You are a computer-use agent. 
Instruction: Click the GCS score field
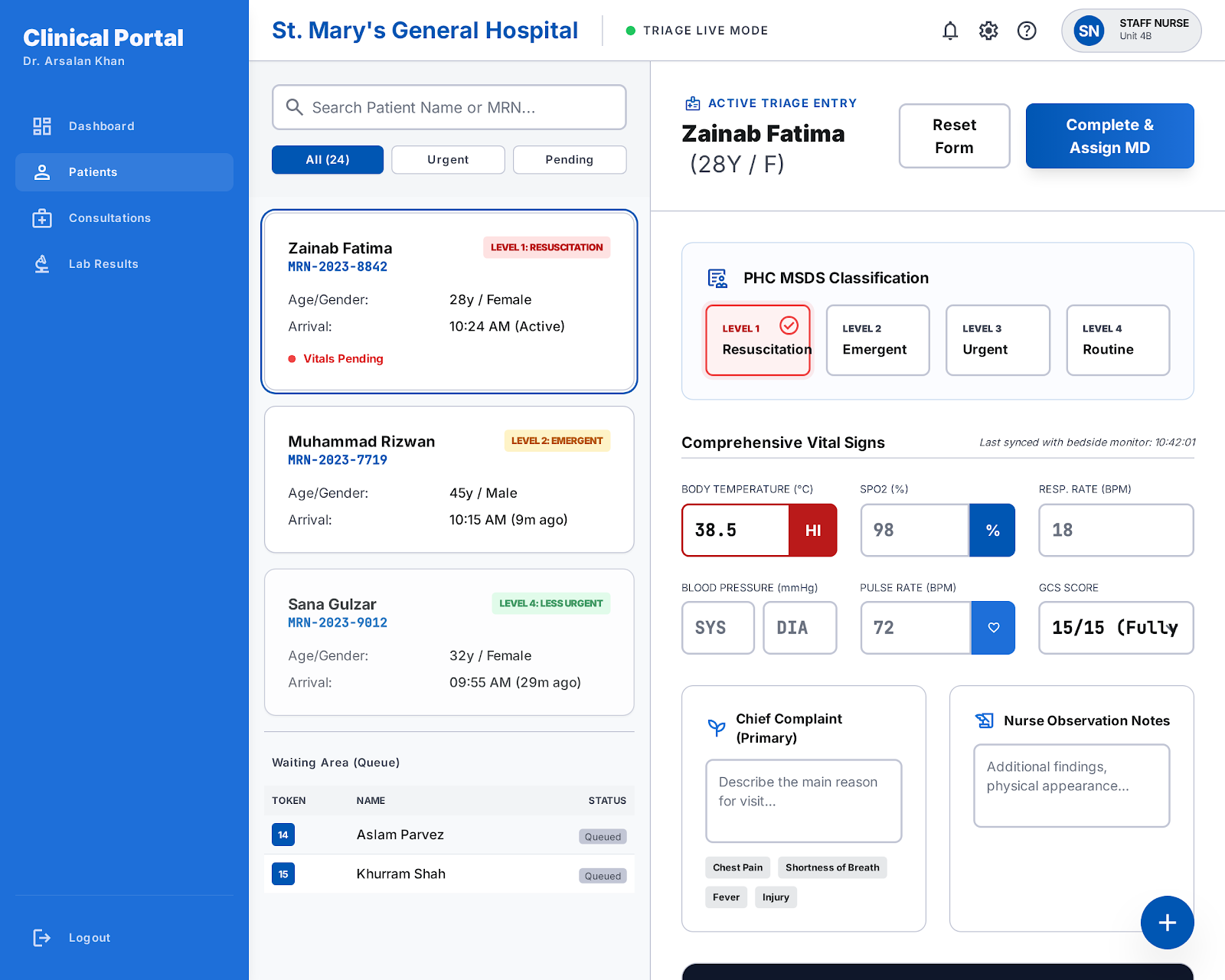click(x=1116, y=628)
